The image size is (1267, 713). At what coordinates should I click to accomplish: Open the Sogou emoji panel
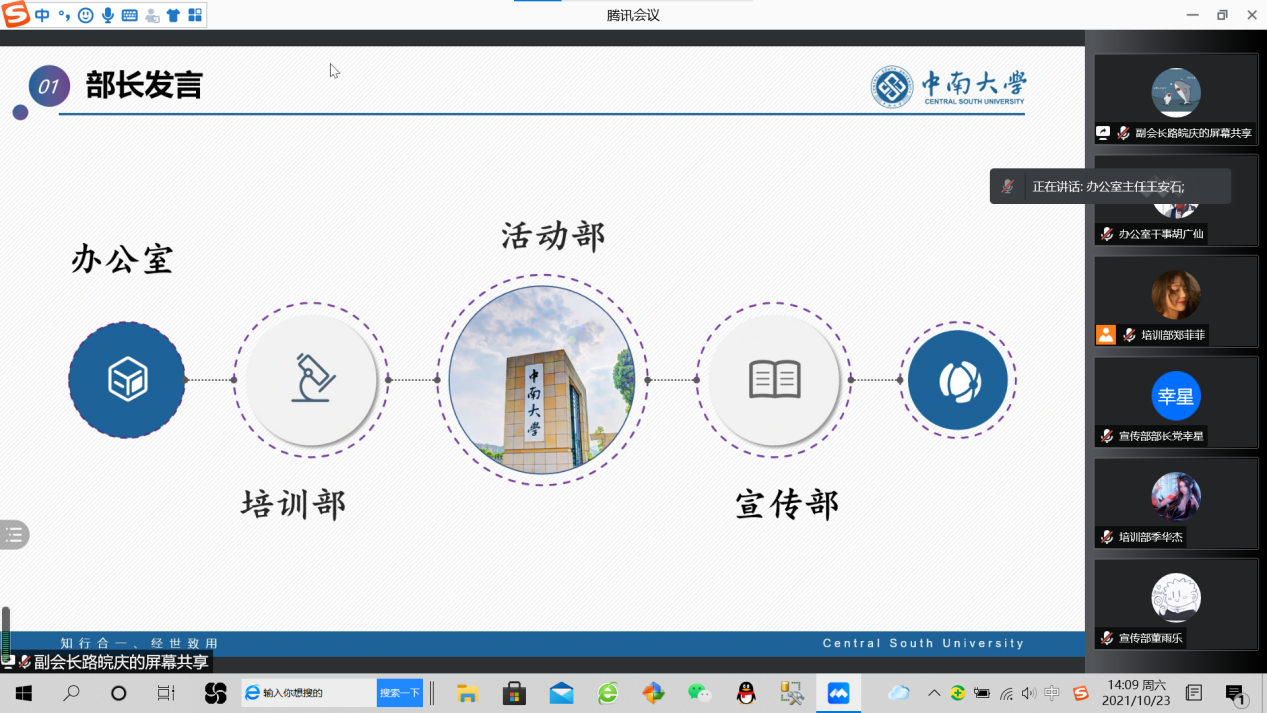click(86, 15)
